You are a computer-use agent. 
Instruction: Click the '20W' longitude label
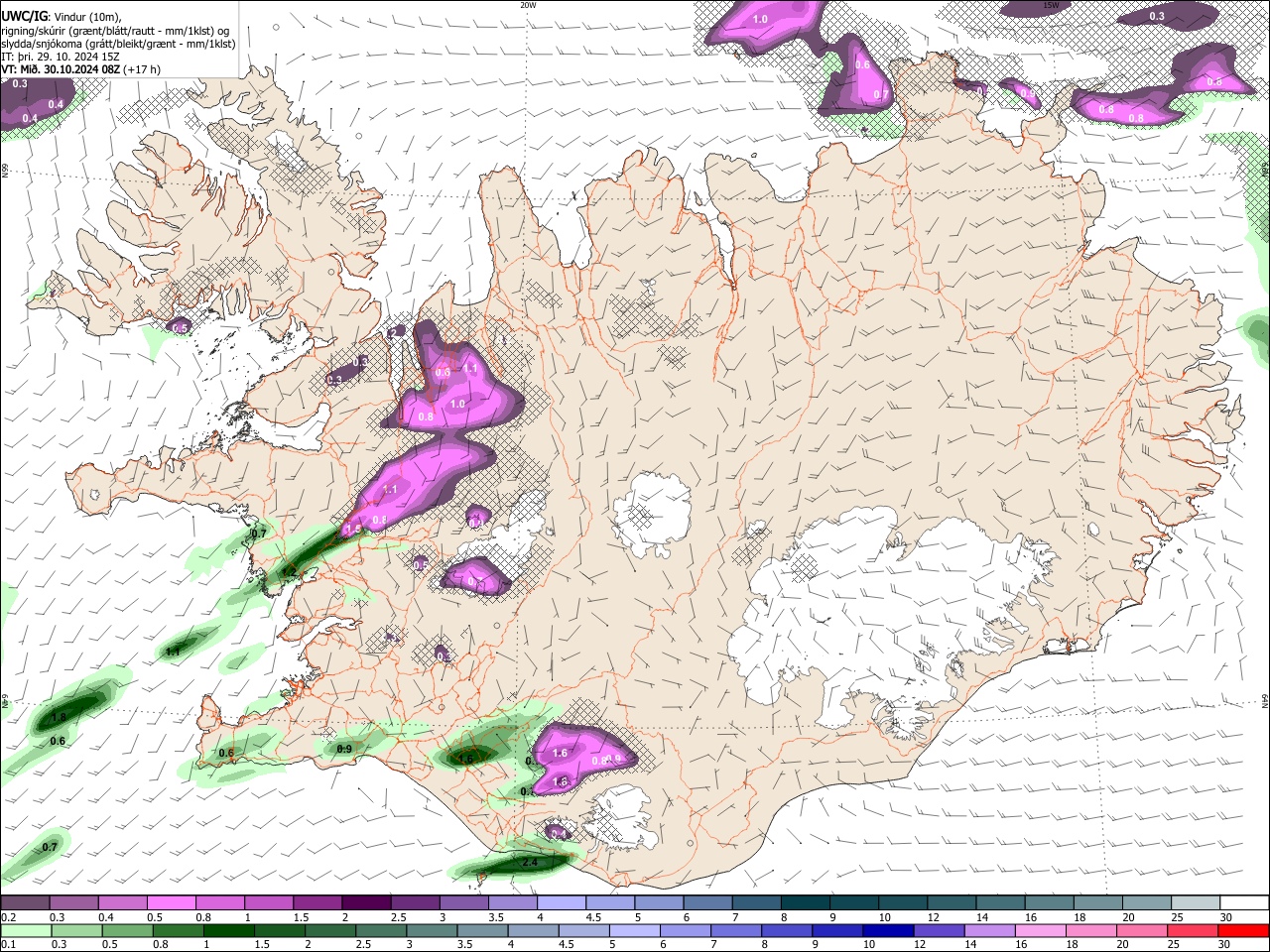click(x=528, y=5)
